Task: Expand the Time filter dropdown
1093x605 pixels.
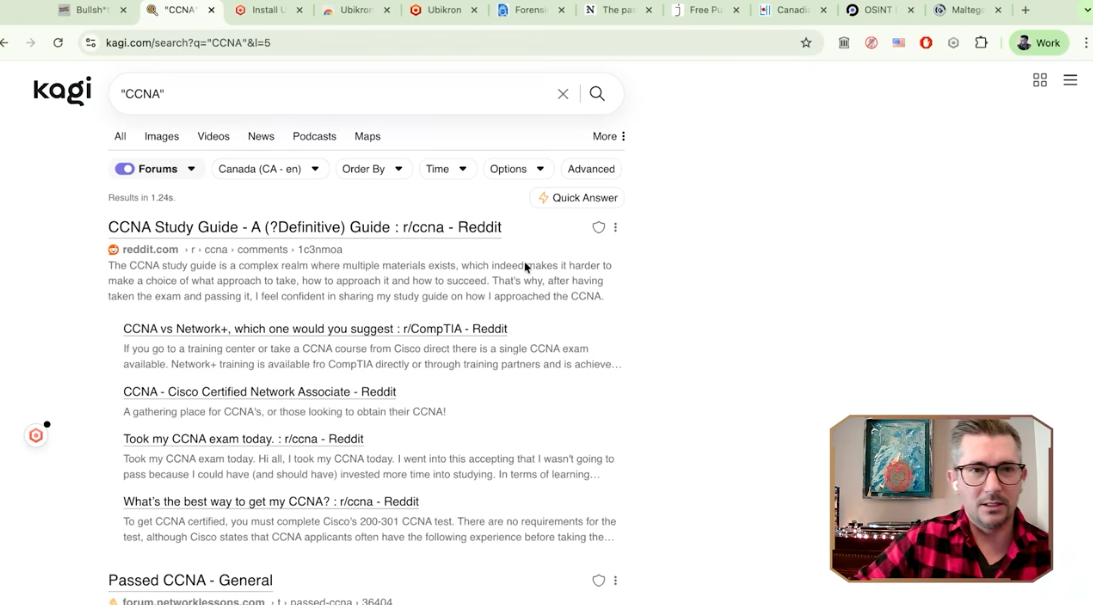Action: (446, 169)
